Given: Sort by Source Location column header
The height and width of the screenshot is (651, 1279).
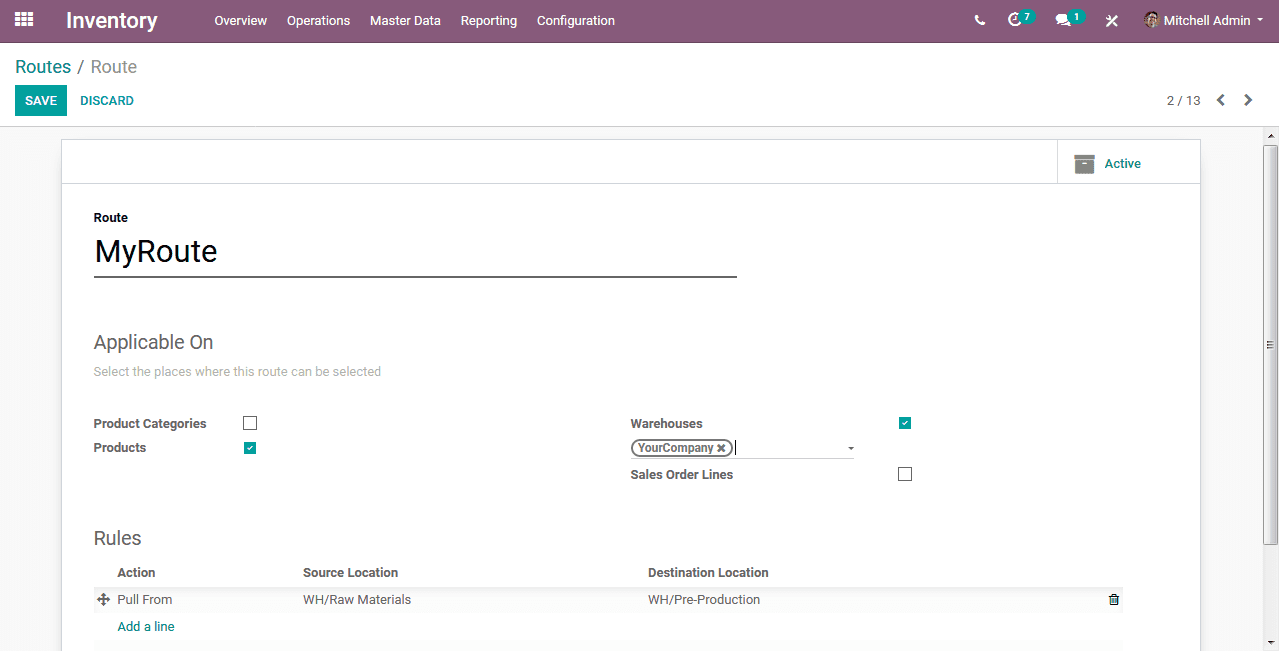Looking at the screenshot, I should (350, 573).
